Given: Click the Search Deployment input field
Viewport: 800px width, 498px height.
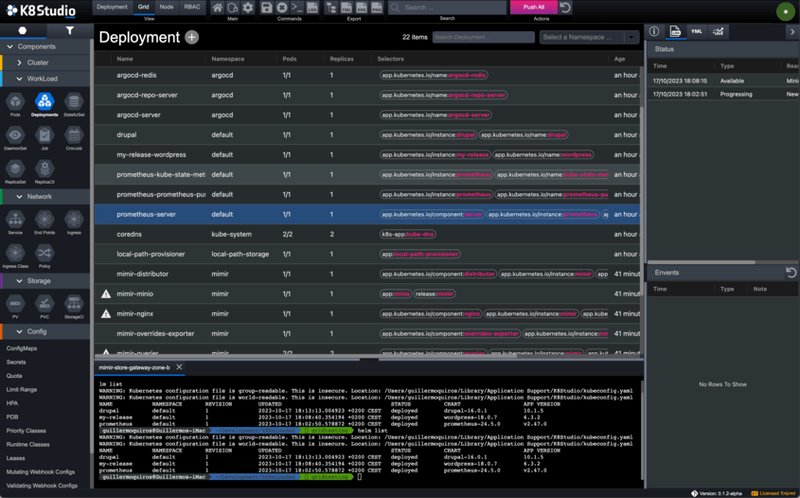Looking at the screenshot, I should (x=482, y=37).
